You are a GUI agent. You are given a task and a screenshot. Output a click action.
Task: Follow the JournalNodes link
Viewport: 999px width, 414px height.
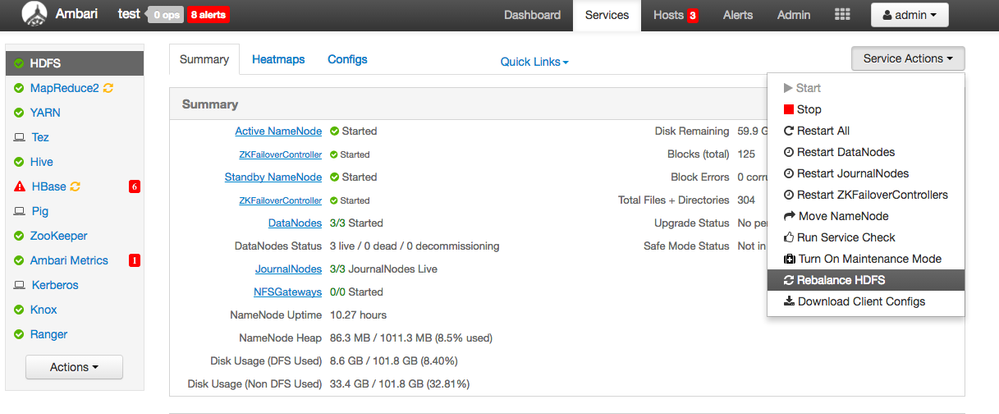288,269
